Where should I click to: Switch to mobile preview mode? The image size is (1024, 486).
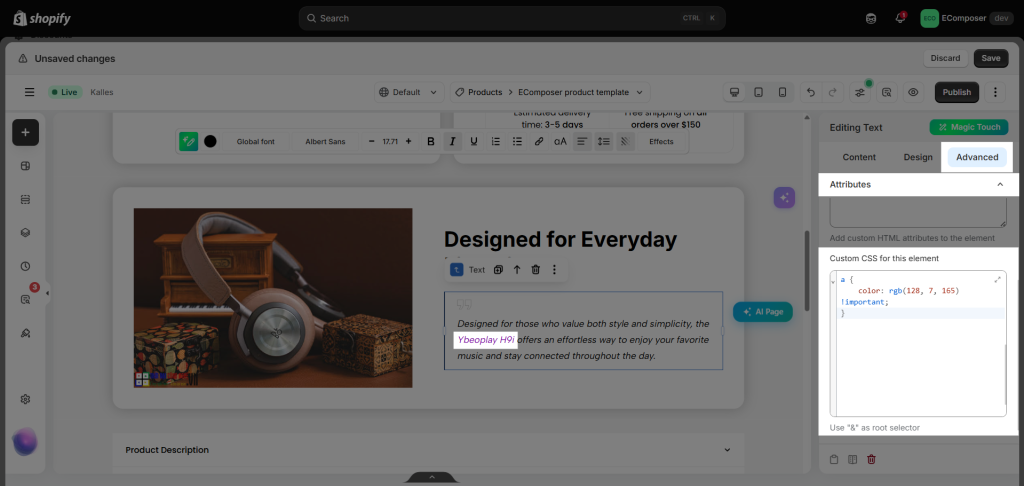782,92
